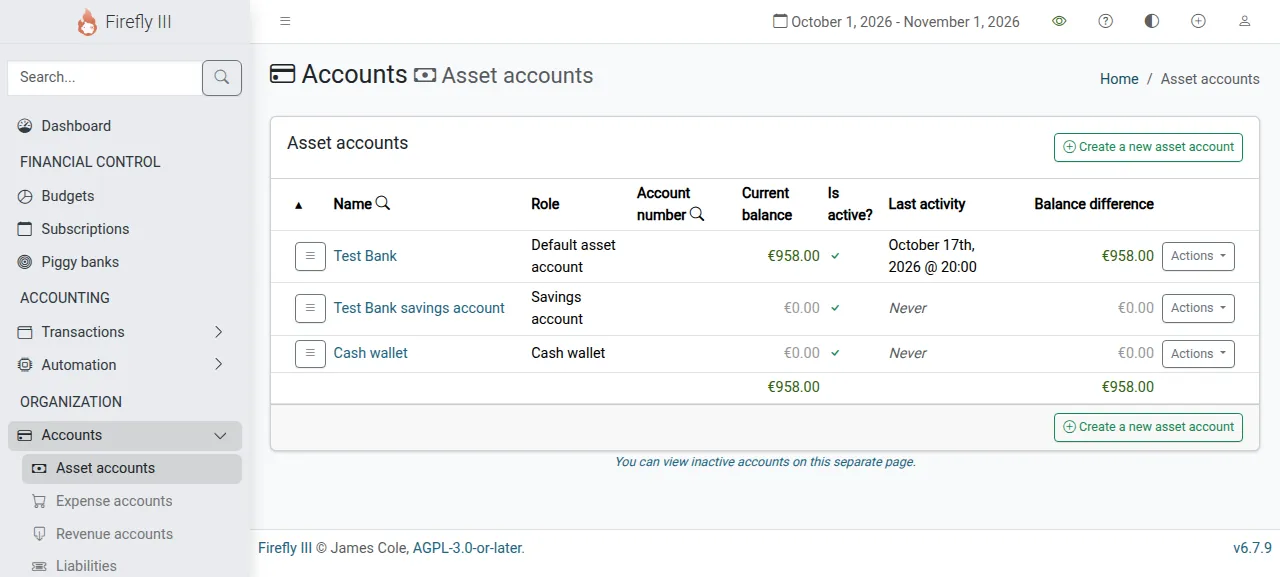
Task: Click the Last activity column header
Action: [927, 204]
